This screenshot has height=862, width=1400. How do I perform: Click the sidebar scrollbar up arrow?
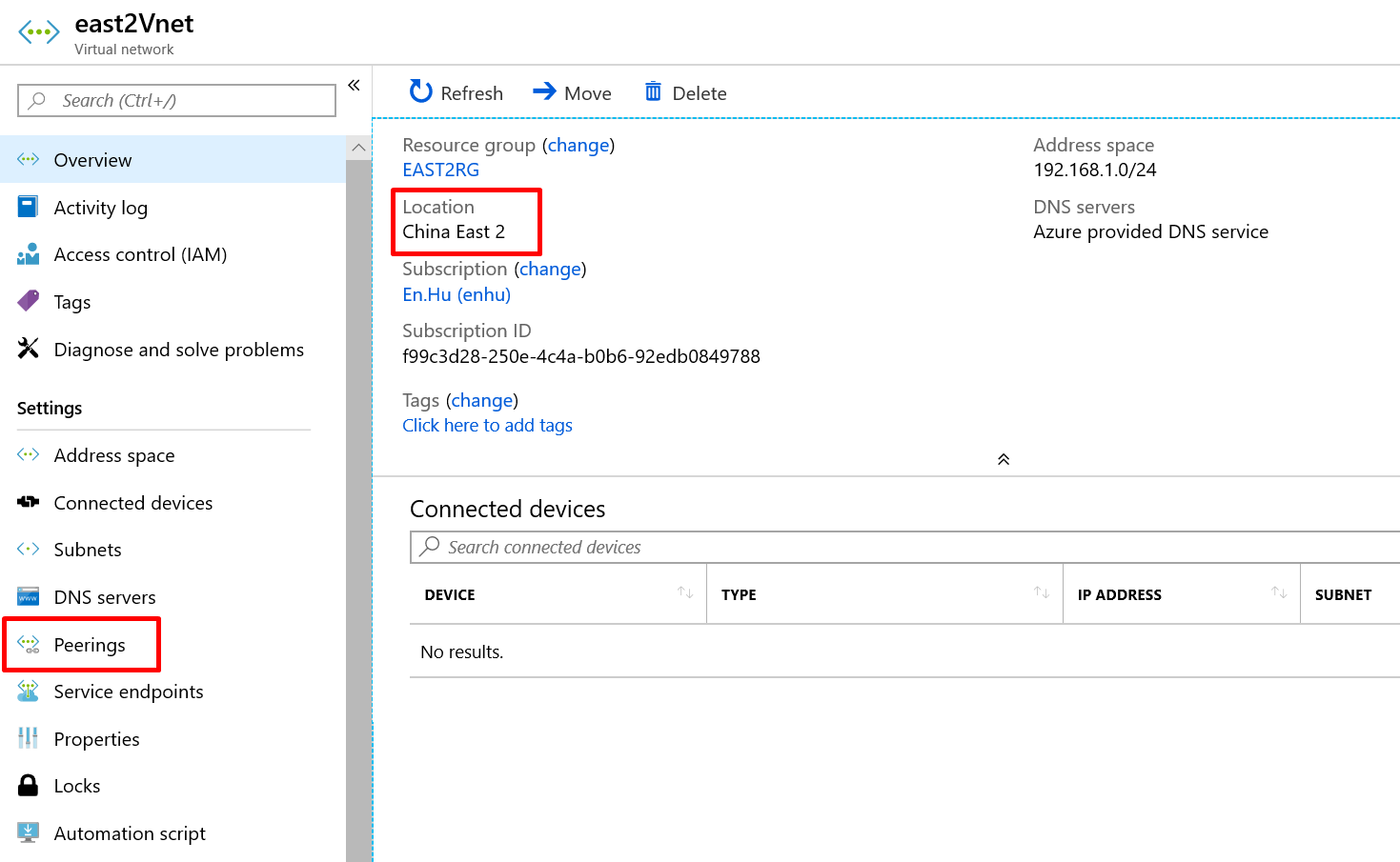coord(358,148)
